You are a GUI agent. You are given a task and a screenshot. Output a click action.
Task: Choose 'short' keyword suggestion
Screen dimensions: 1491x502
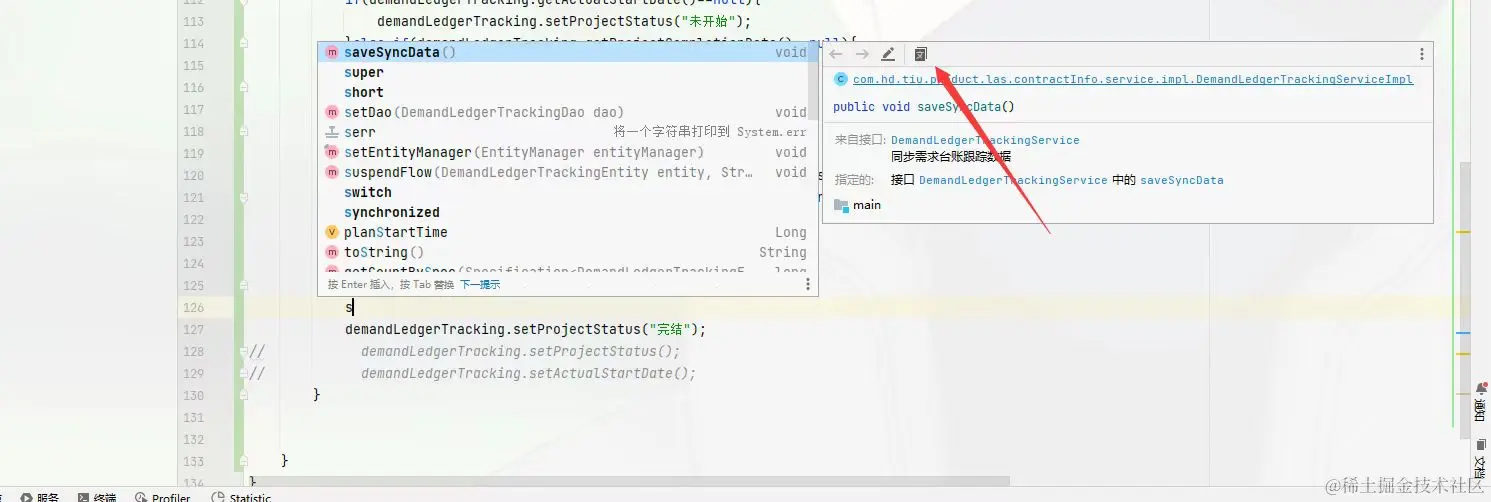pos(567,92)
